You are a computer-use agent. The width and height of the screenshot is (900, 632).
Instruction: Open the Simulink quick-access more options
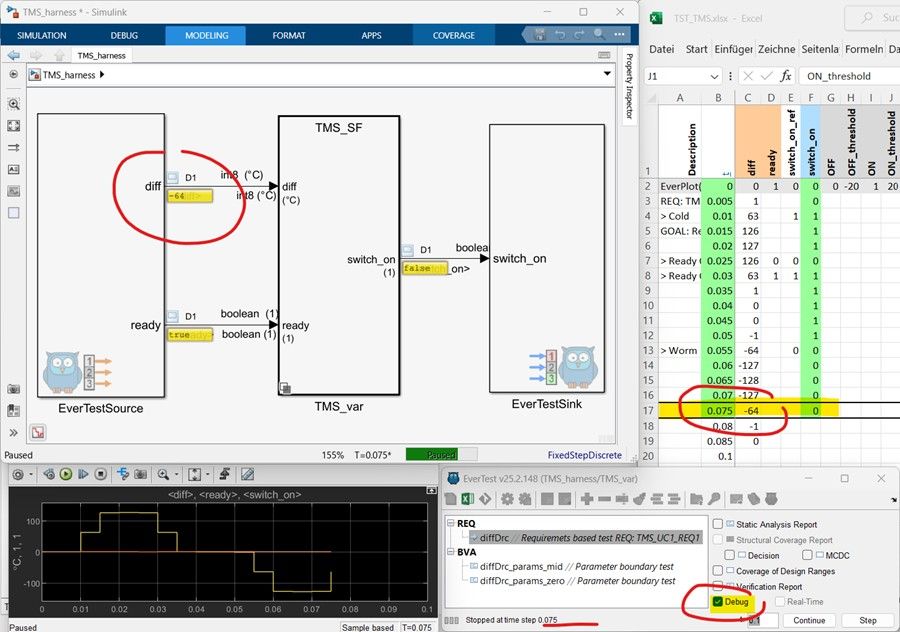619,34
